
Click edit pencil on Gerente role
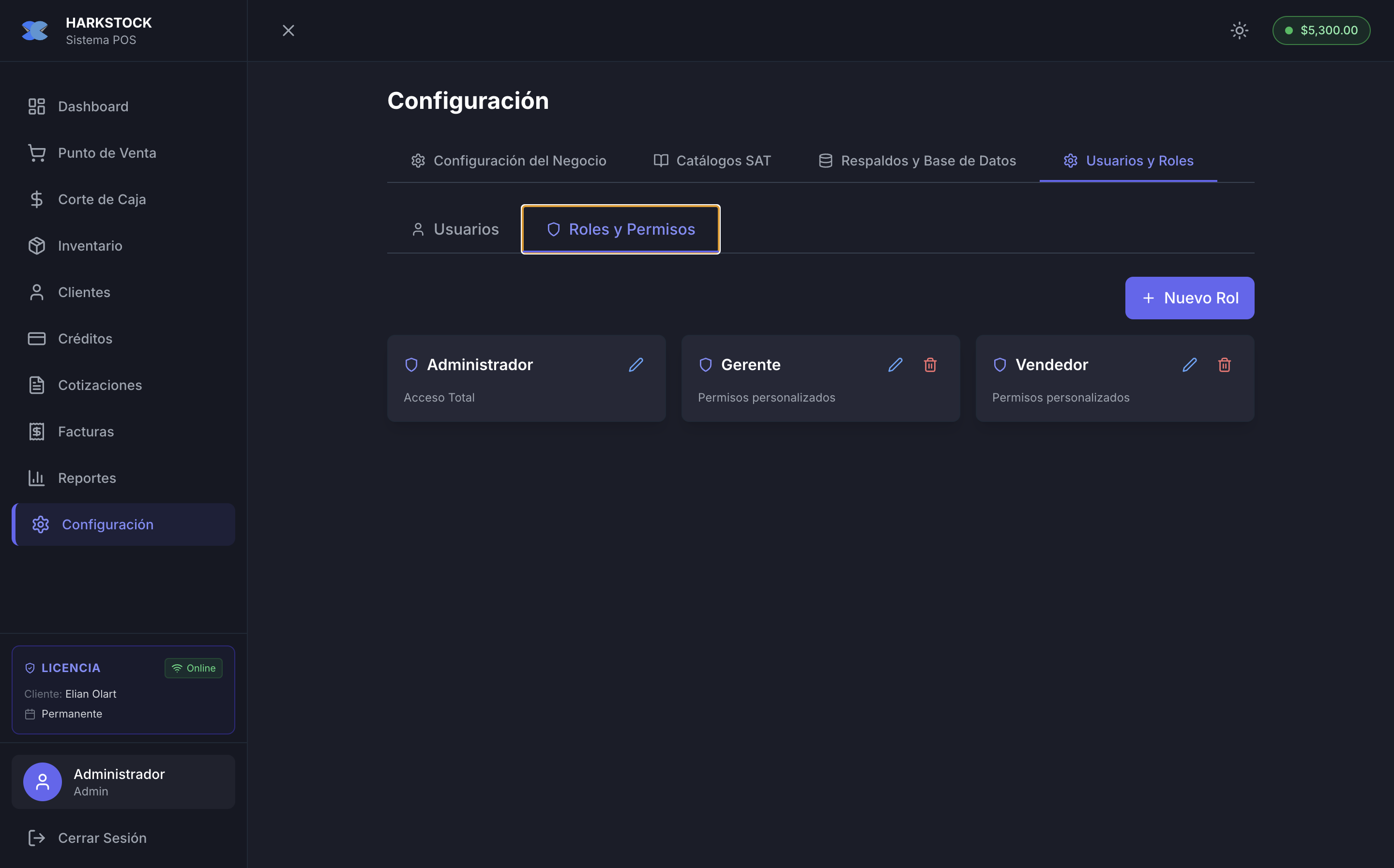click(x=895, y=364)
